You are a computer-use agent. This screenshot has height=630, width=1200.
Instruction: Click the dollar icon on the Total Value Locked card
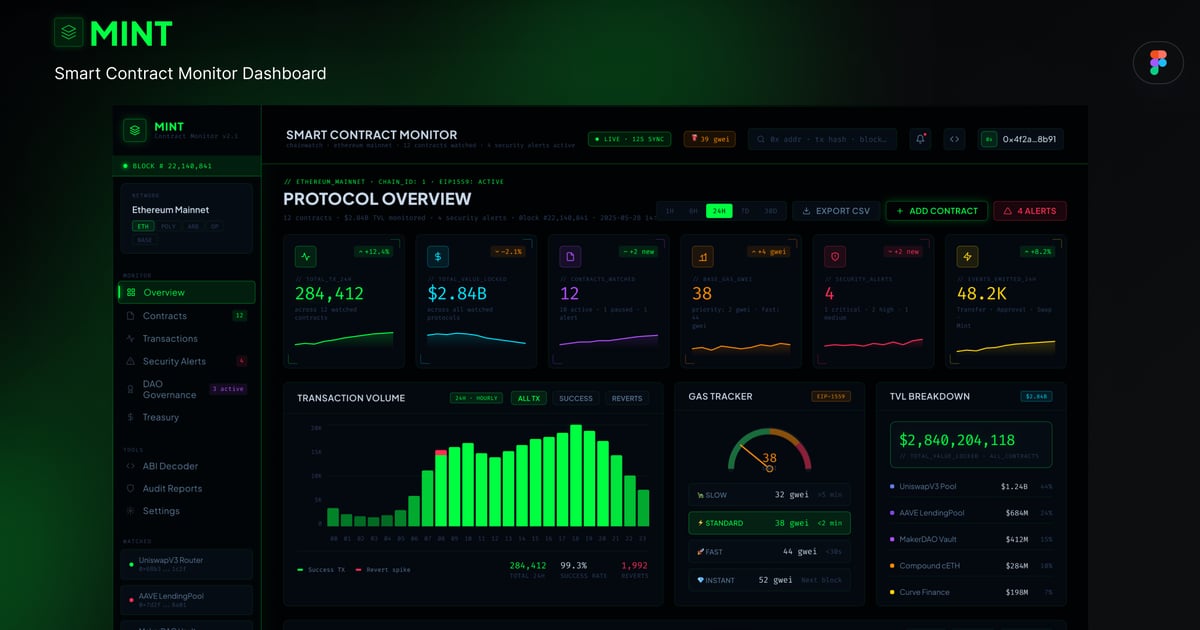pos(438,257)
